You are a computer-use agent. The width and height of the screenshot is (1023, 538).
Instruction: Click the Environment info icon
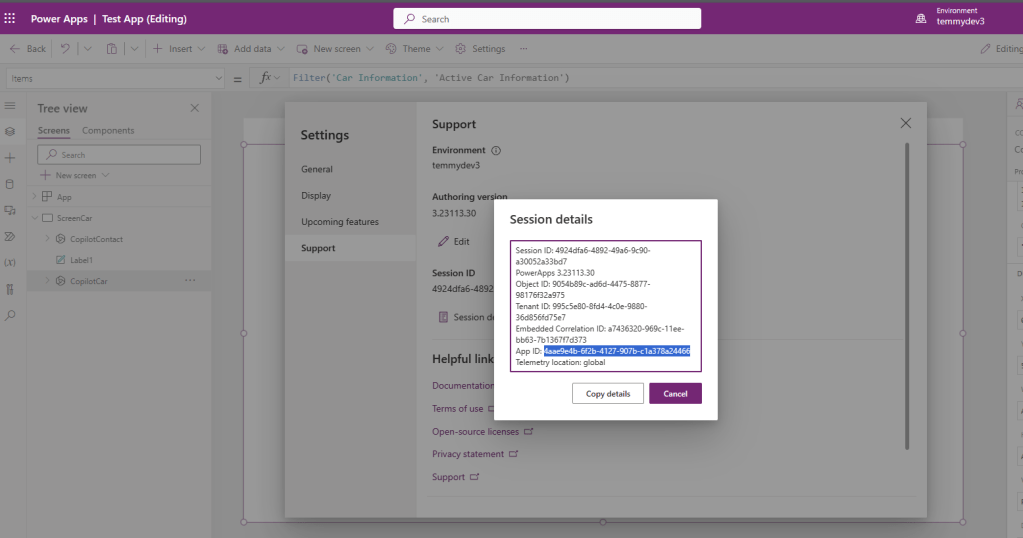coord(496,151)
